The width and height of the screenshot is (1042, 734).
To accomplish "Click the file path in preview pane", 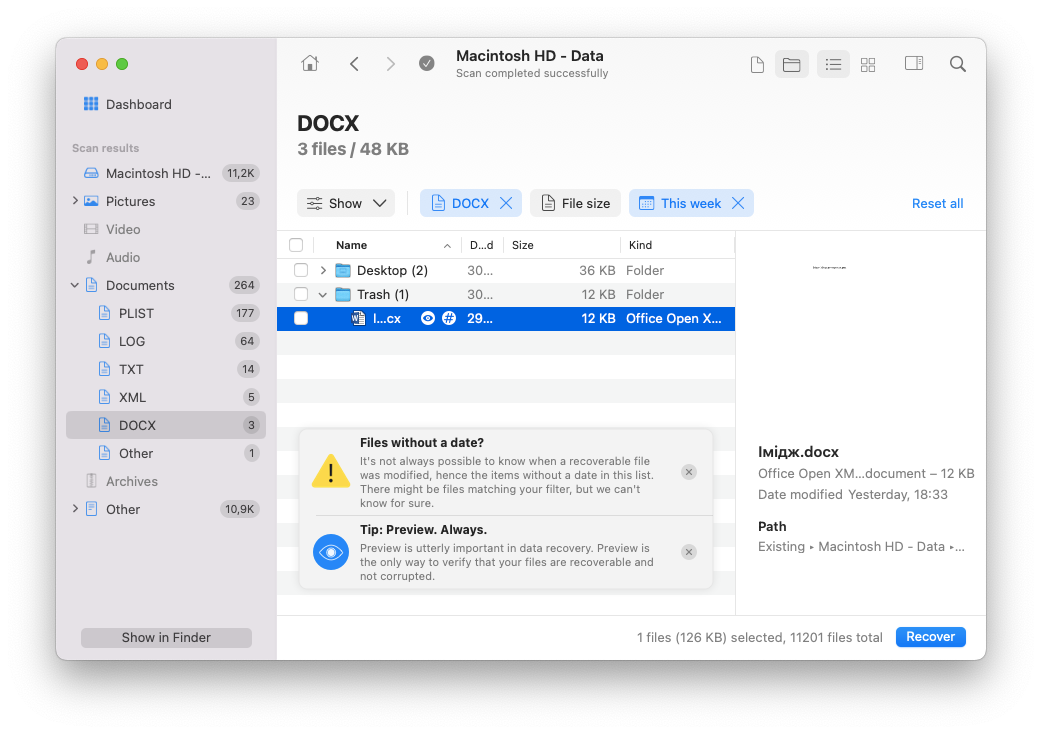I will pos(861,547).
